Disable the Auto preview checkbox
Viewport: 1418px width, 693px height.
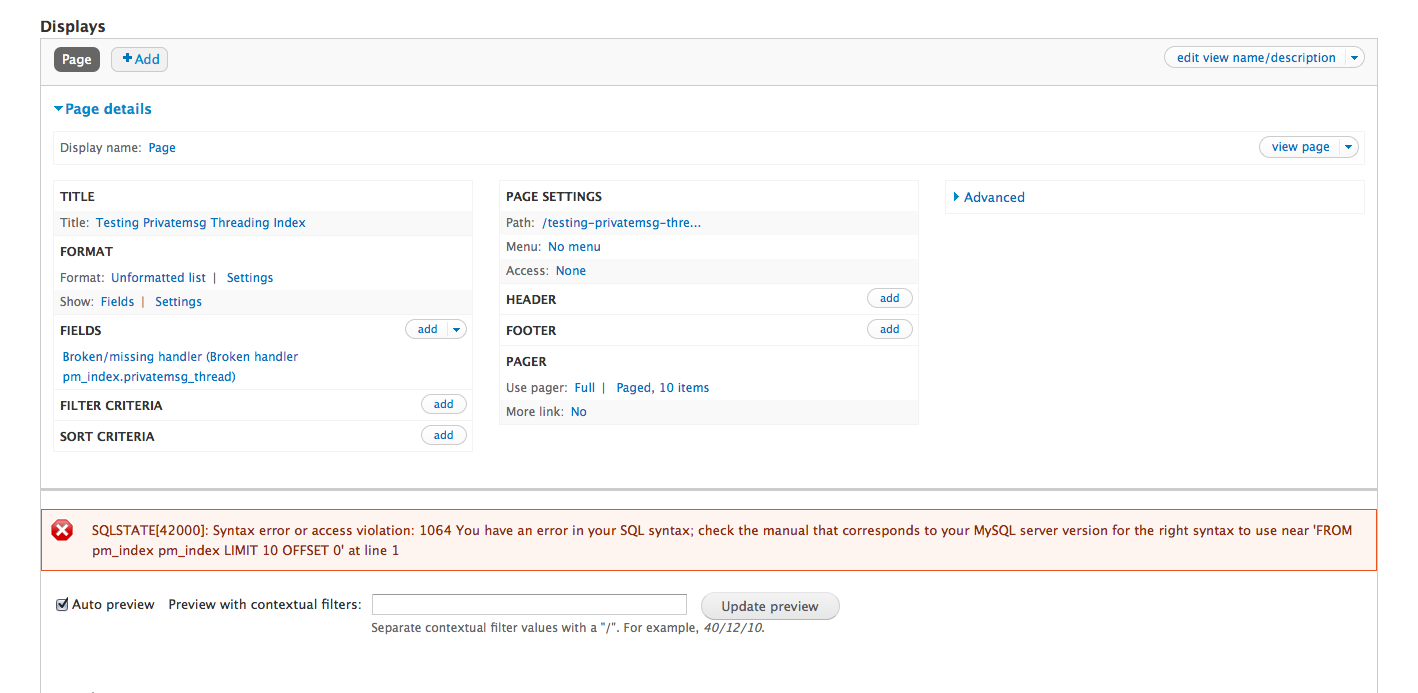coord(62,603)
